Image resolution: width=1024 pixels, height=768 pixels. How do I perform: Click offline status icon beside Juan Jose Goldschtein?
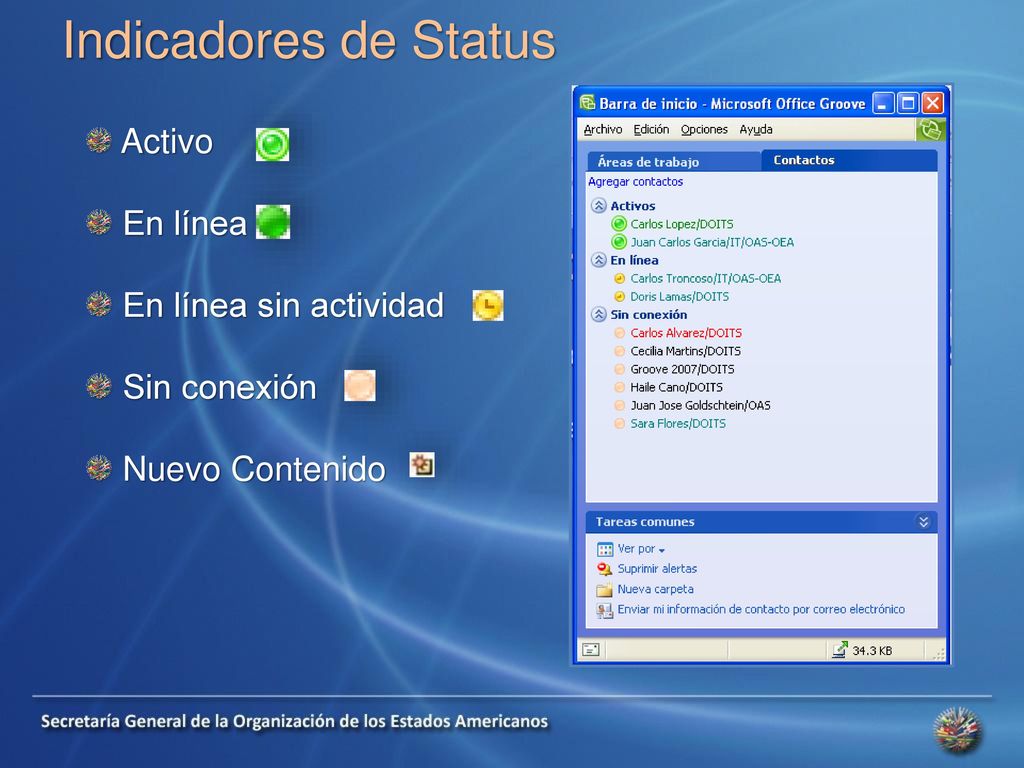click(620, 406)
